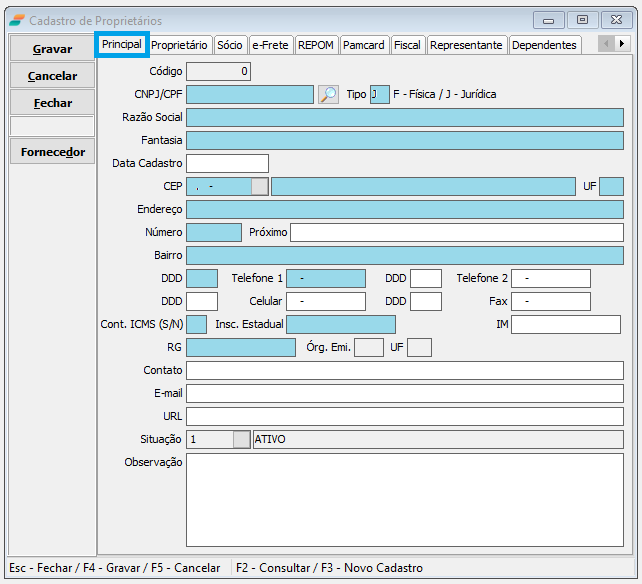Click the Cont. ICMS (S/N) field

(x=196, y=324)
